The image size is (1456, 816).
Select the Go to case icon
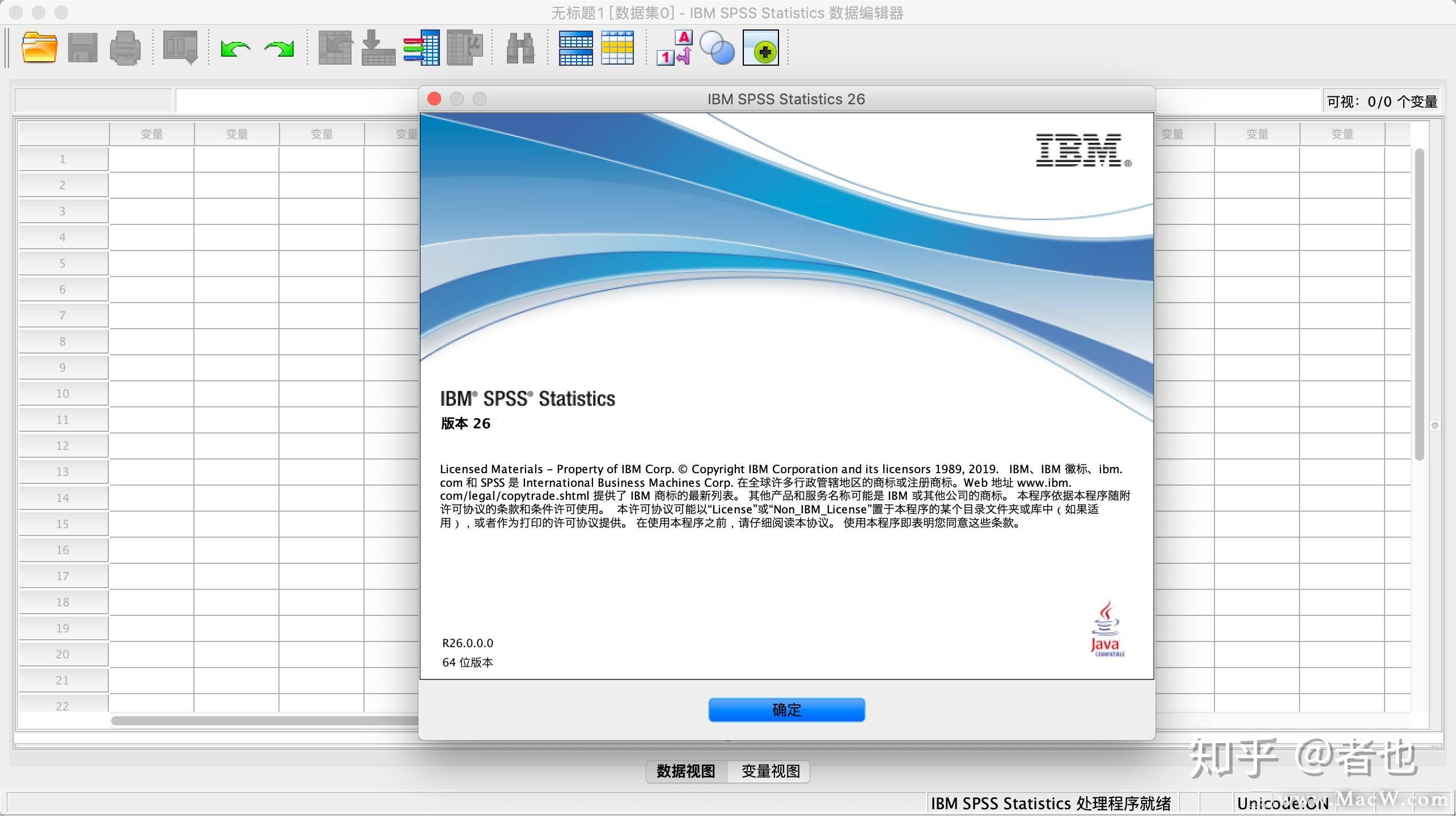[335, 48]
